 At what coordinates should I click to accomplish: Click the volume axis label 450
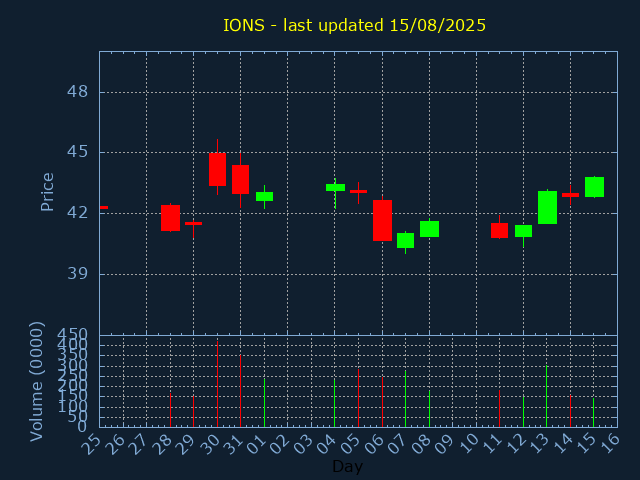(x=72, y=335)
